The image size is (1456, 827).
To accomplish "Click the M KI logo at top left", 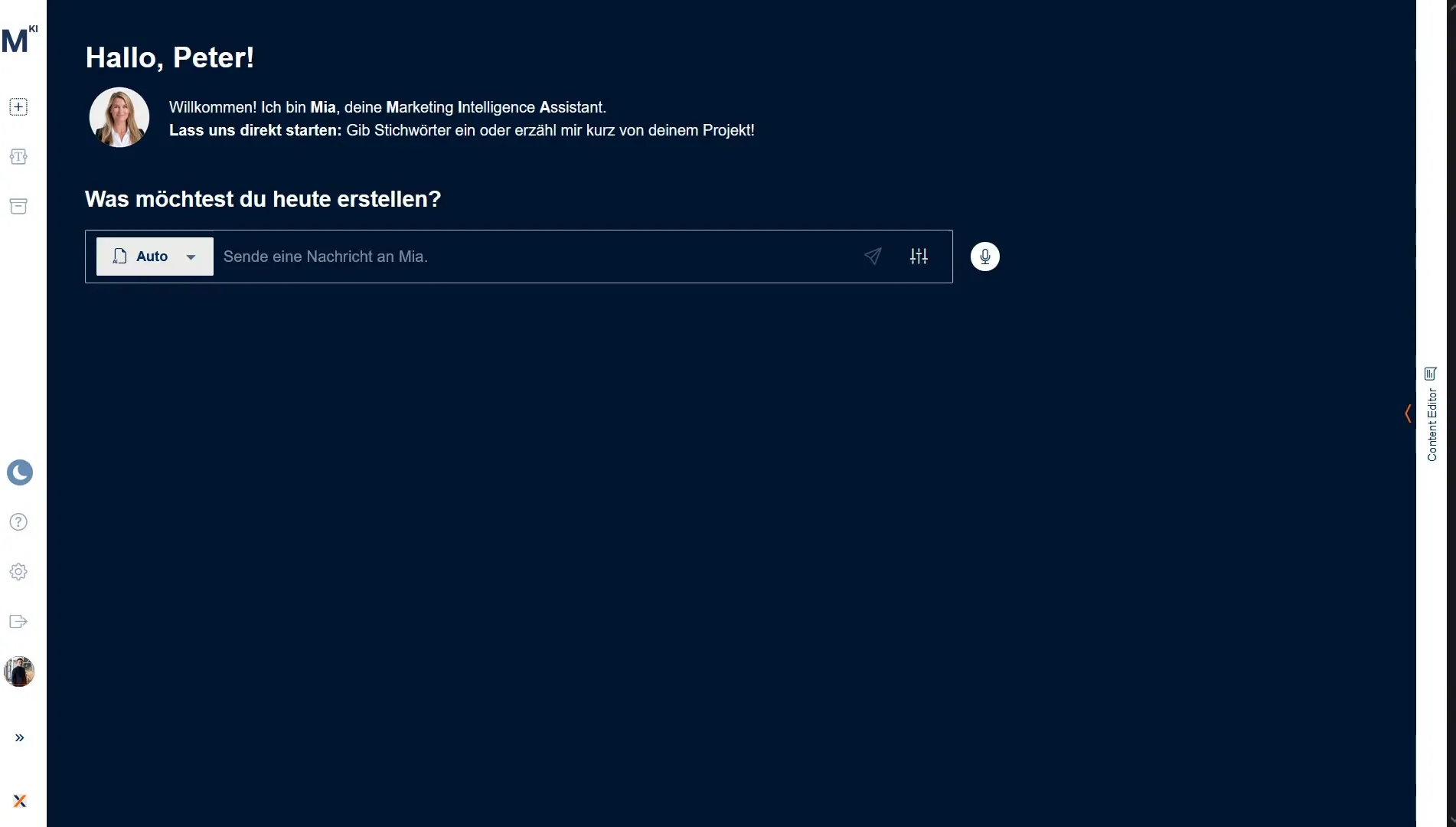I will (x=19, y=40).
